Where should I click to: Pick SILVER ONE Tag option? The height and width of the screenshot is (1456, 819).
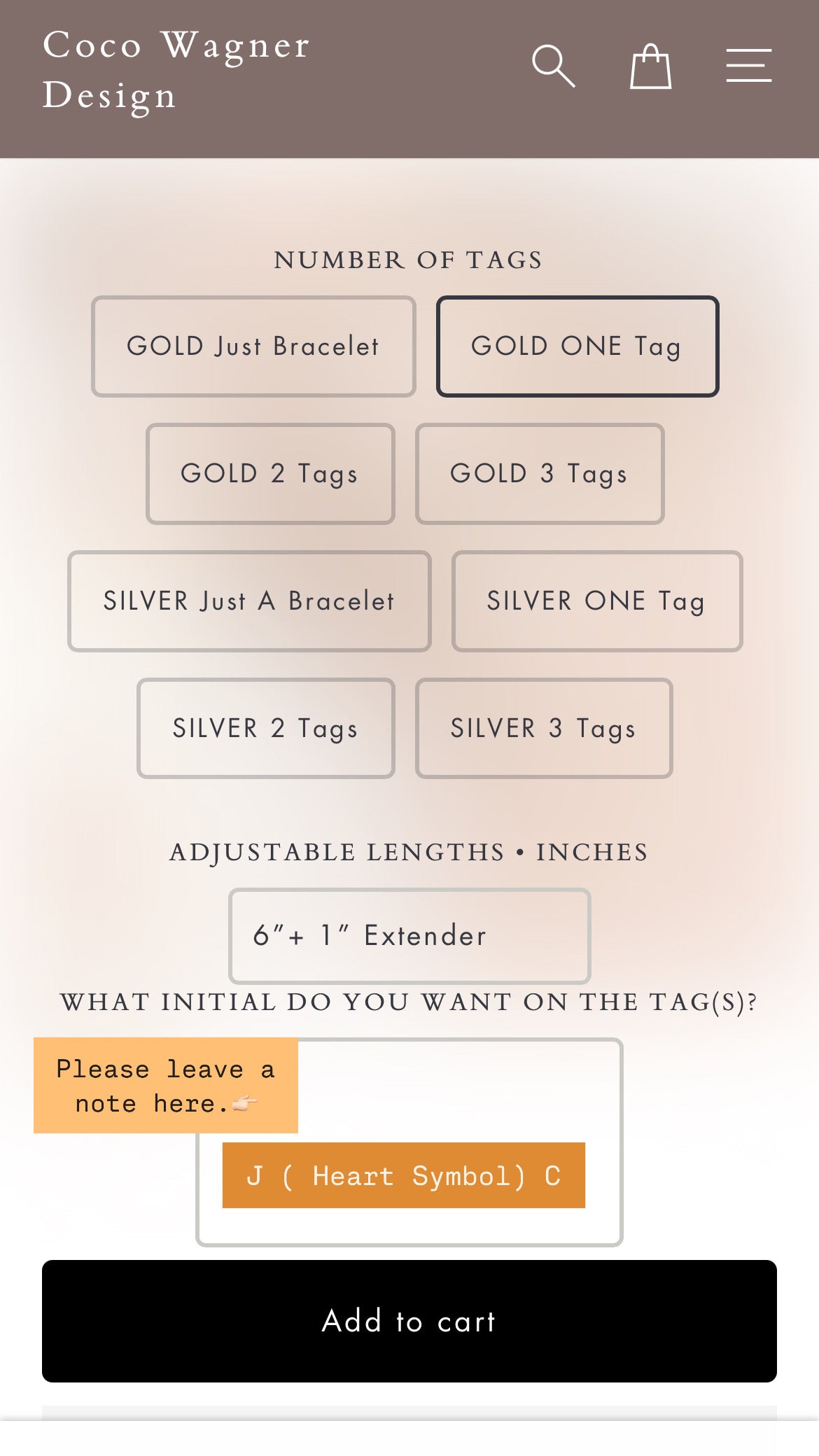597,601
